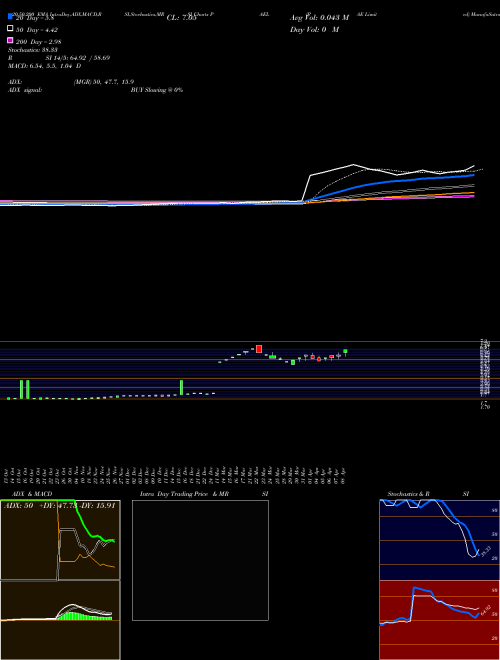Click the thick blue moving average line
Image resolution: width=500 pixels, height=660 pixels.
pyautogui.click(x=391, y=181)
